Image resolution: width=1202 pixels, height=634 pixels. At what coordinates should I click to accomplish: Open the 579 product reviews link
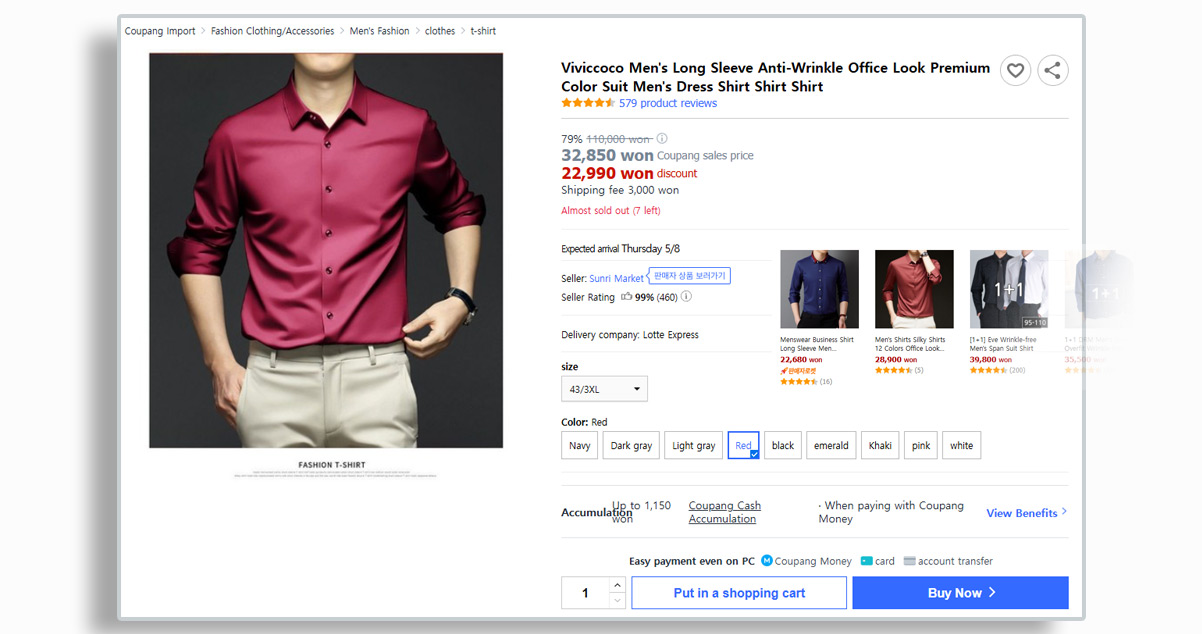(667, 103)
